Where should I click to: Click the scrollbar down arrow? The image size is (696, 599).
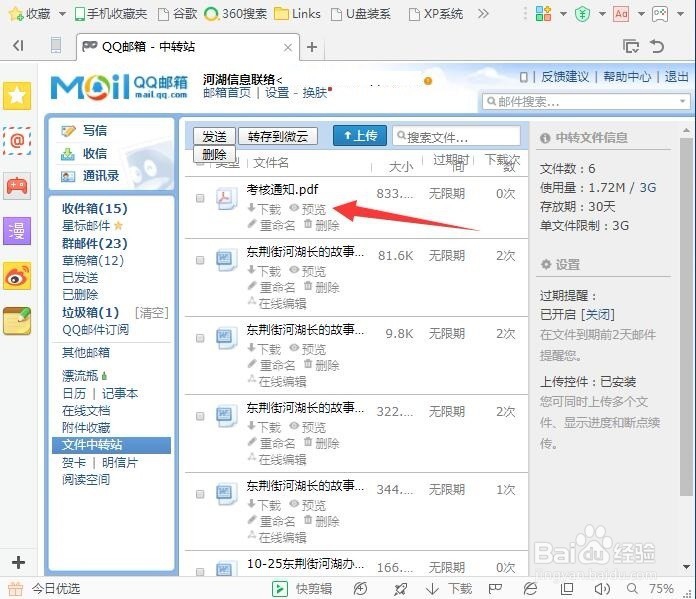point(687,567)
